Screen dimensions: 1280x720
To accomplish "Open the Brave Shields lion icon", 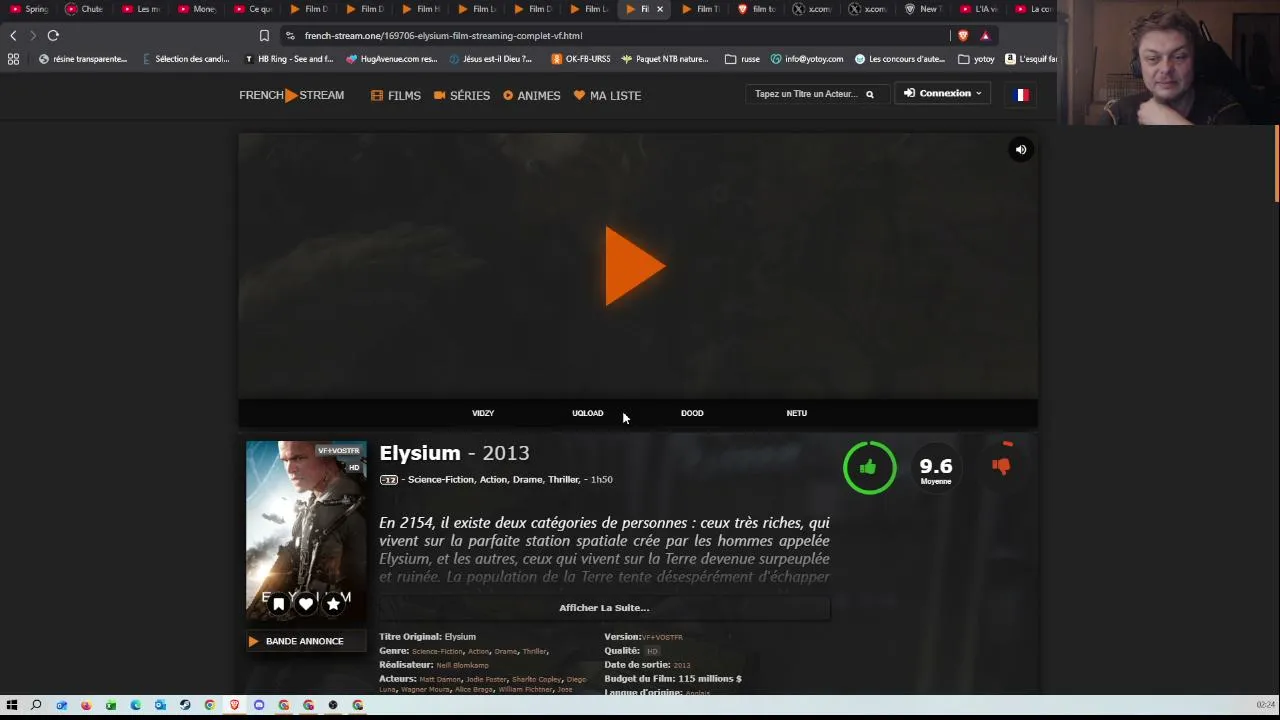I will (x=963, y=36).
